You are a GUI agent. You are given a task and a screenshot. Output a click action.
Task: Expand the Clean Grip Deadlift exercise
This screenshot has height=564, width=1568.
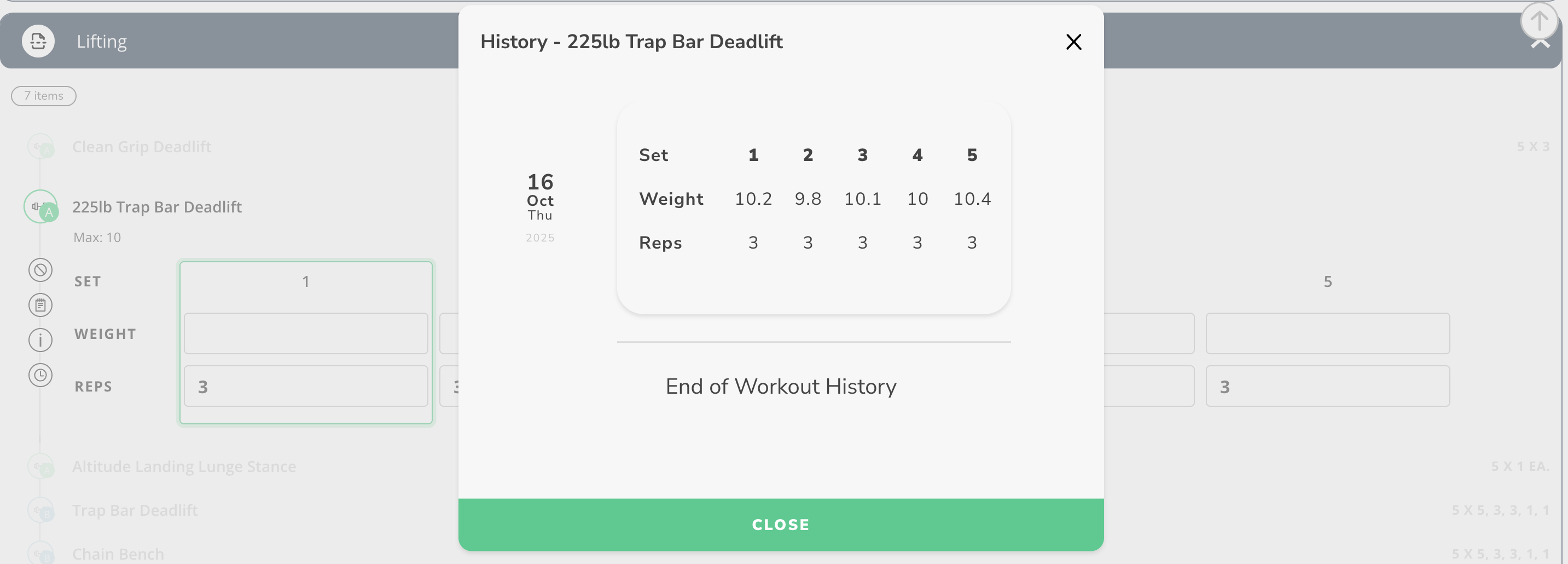tap(141, 147)
